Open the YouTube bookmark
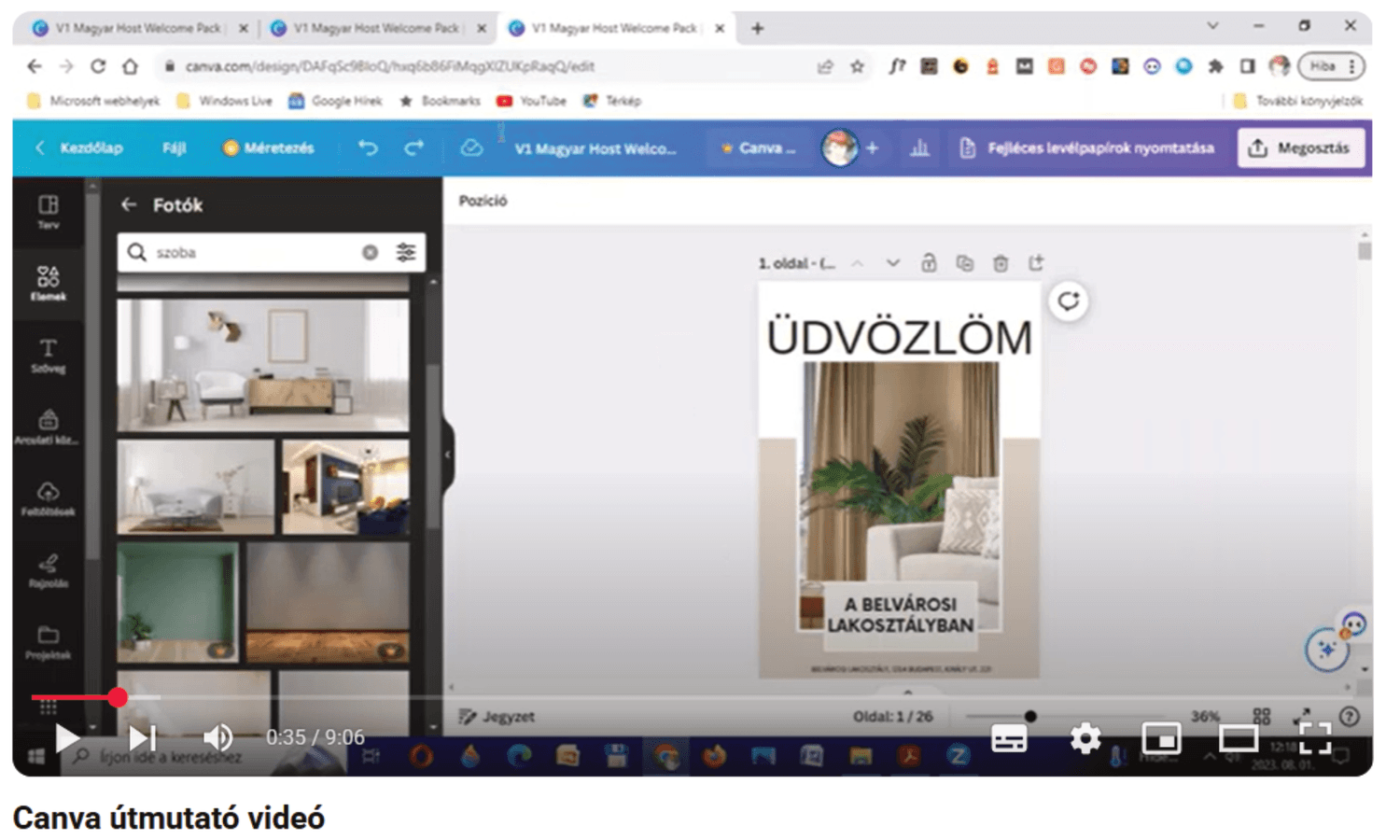This screenshot has height=840, width=1400. 531,101
